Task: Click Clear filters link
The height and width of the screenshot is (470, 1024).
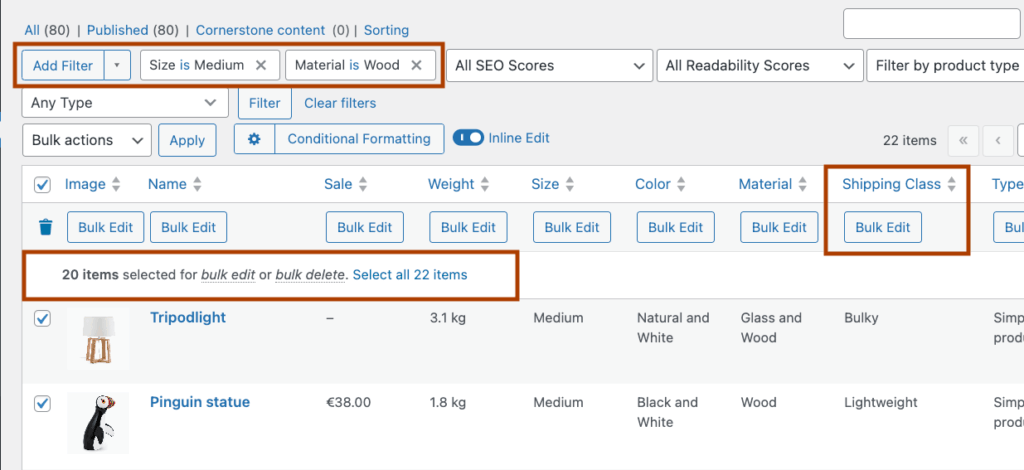Action: (x=340, y=103)
